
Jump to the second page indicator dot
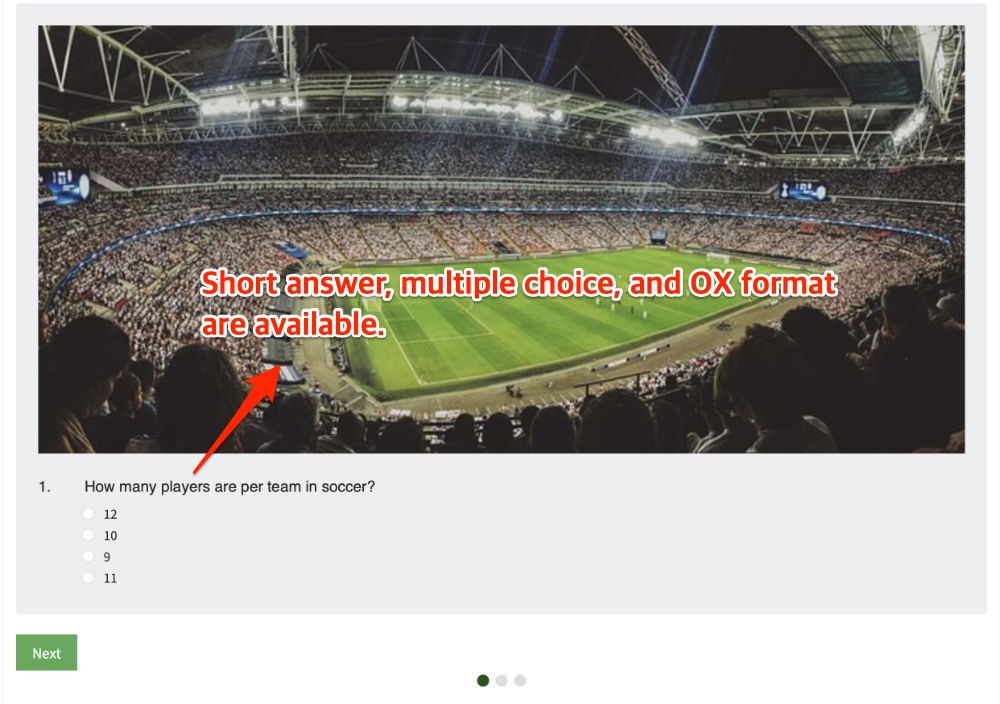[501, 680]
